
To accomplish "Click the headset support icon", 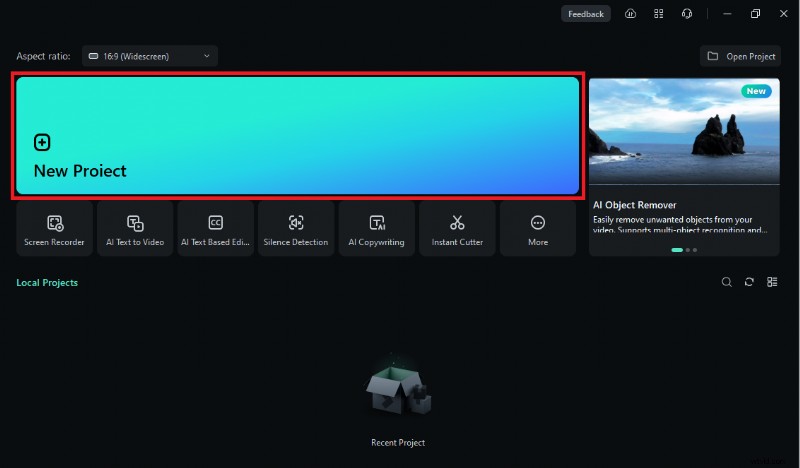I will (687, 14).
